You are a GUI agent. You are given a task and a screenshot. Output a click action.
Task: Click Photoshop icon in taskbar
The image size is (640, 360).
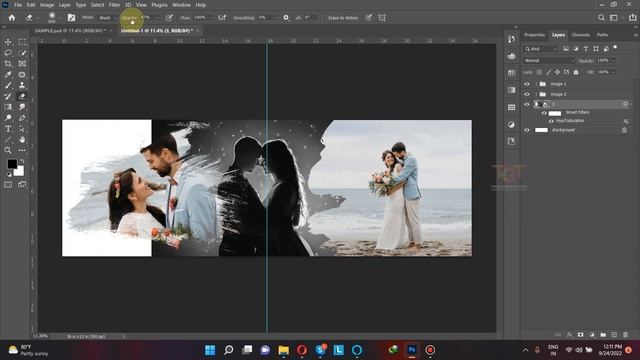pyautogui.click(x=412, y=350)
